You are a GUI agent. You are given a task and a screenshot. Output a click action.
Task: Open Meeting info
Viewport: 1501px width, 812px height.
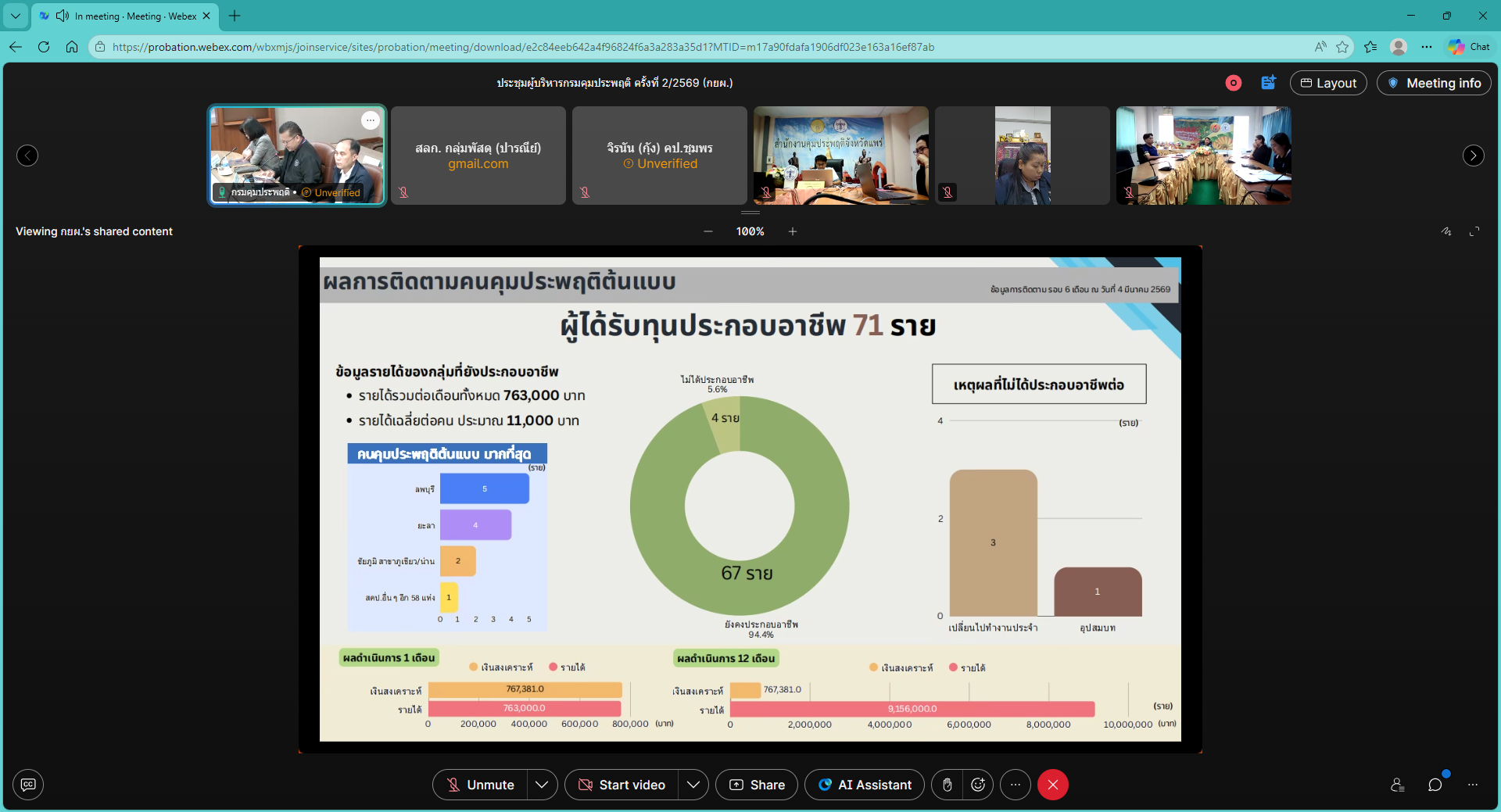pyautogui.click(x=1434, y=83)
